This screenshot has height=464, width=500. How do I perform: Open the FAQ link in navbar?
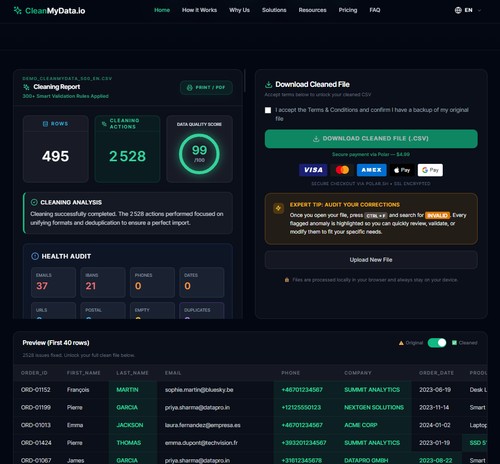tap(375, 10)
